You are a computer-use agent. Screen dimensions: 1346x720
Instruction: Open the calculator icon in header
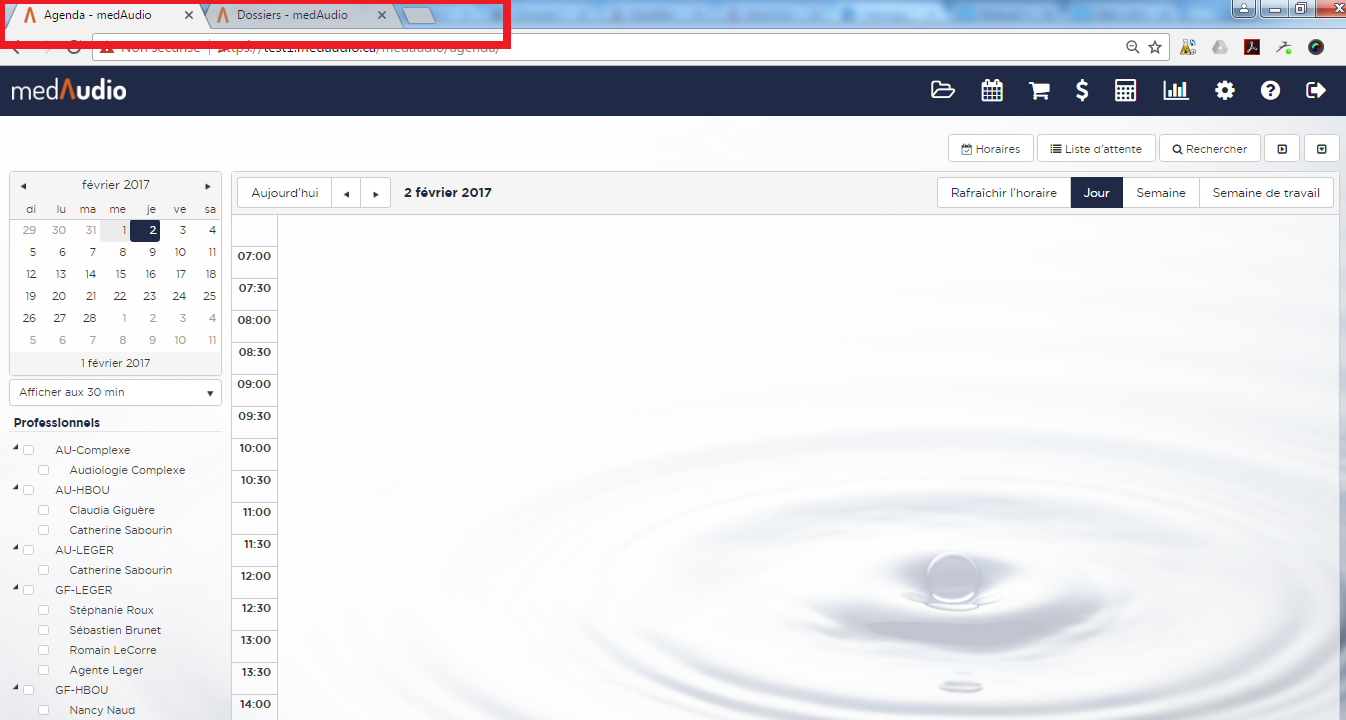click(1126, 90)
